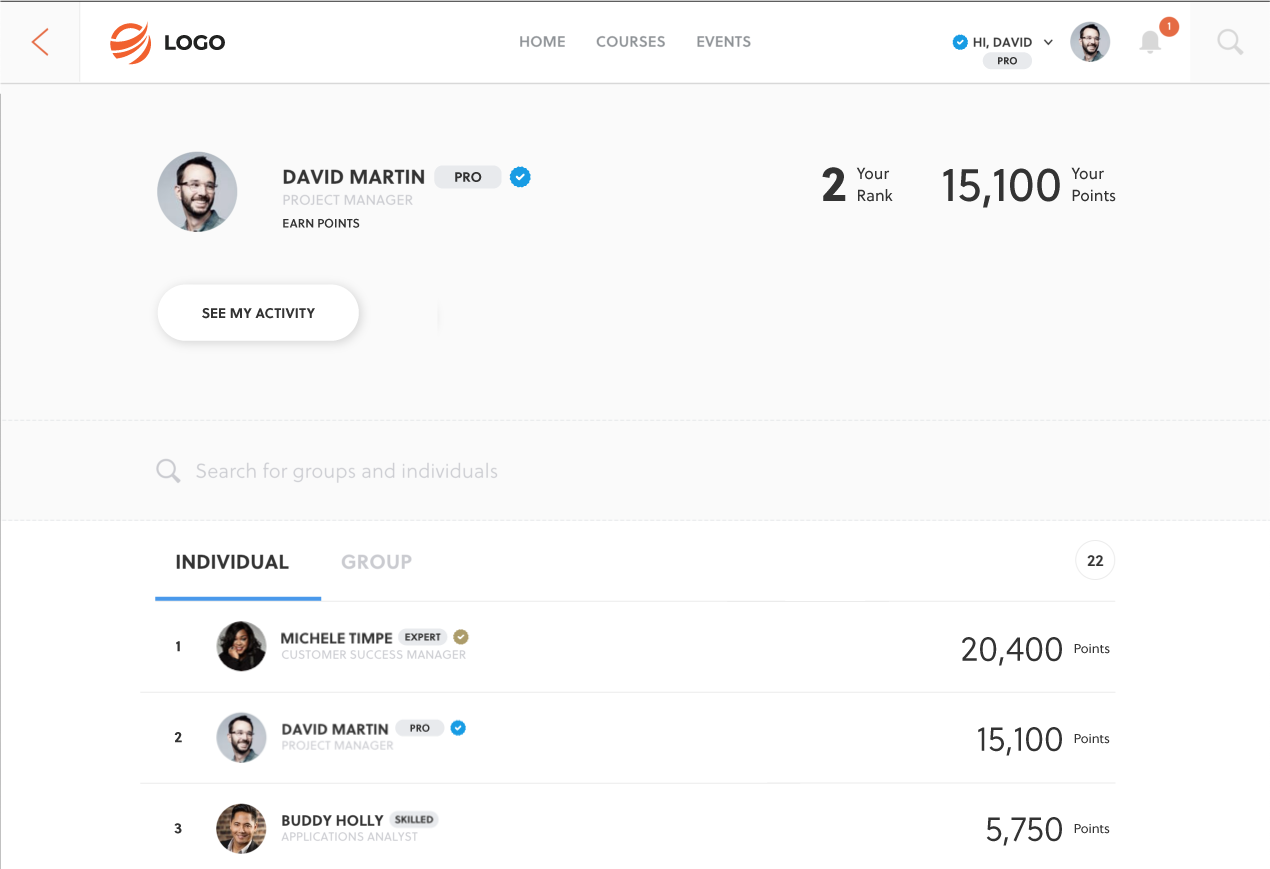Click David's avatar in the header

pos(1090,42)
